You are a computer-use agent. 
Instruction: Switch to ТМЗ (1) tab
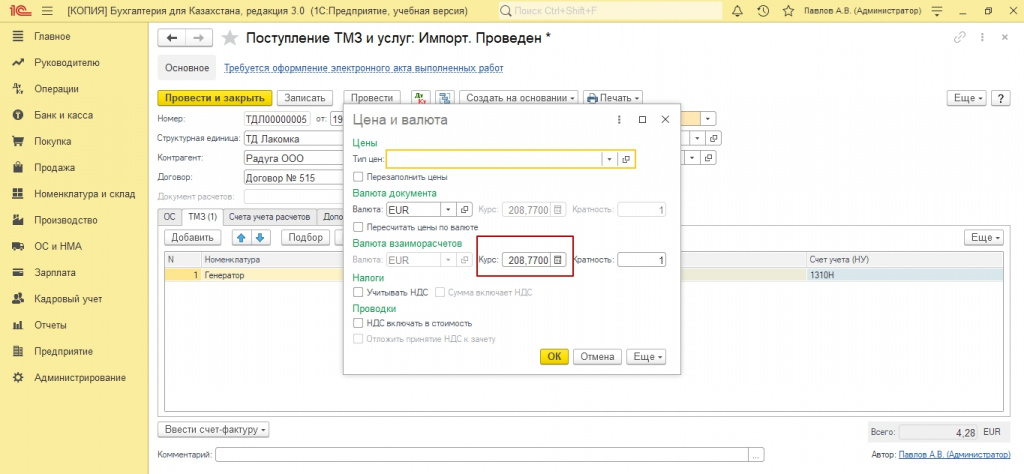202,217
